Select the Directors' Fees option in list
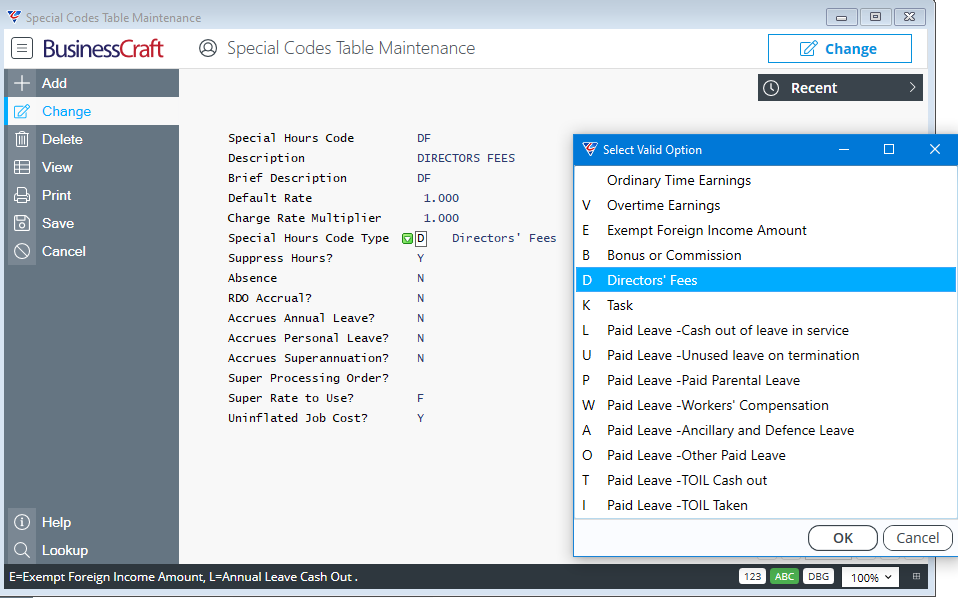This screenshot has width=958, height=598. [x=766, y=280]
